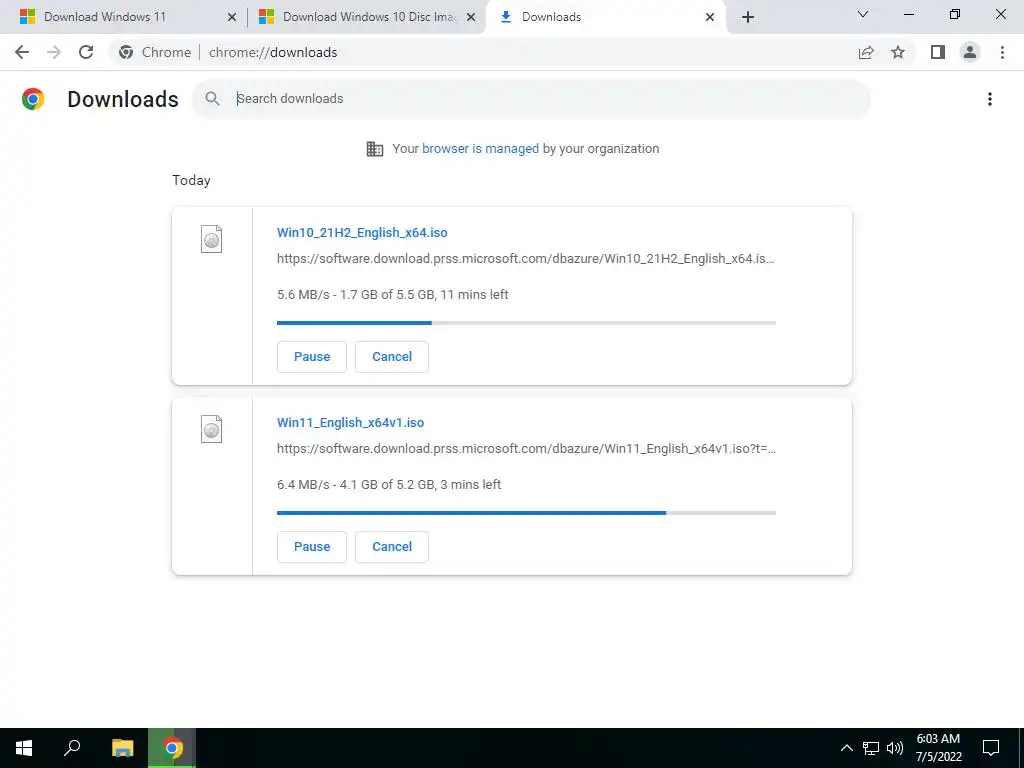Click the Win11 ISO file icon
Image resolution: width=1024 pixels, height=768 pixels.
211,429
